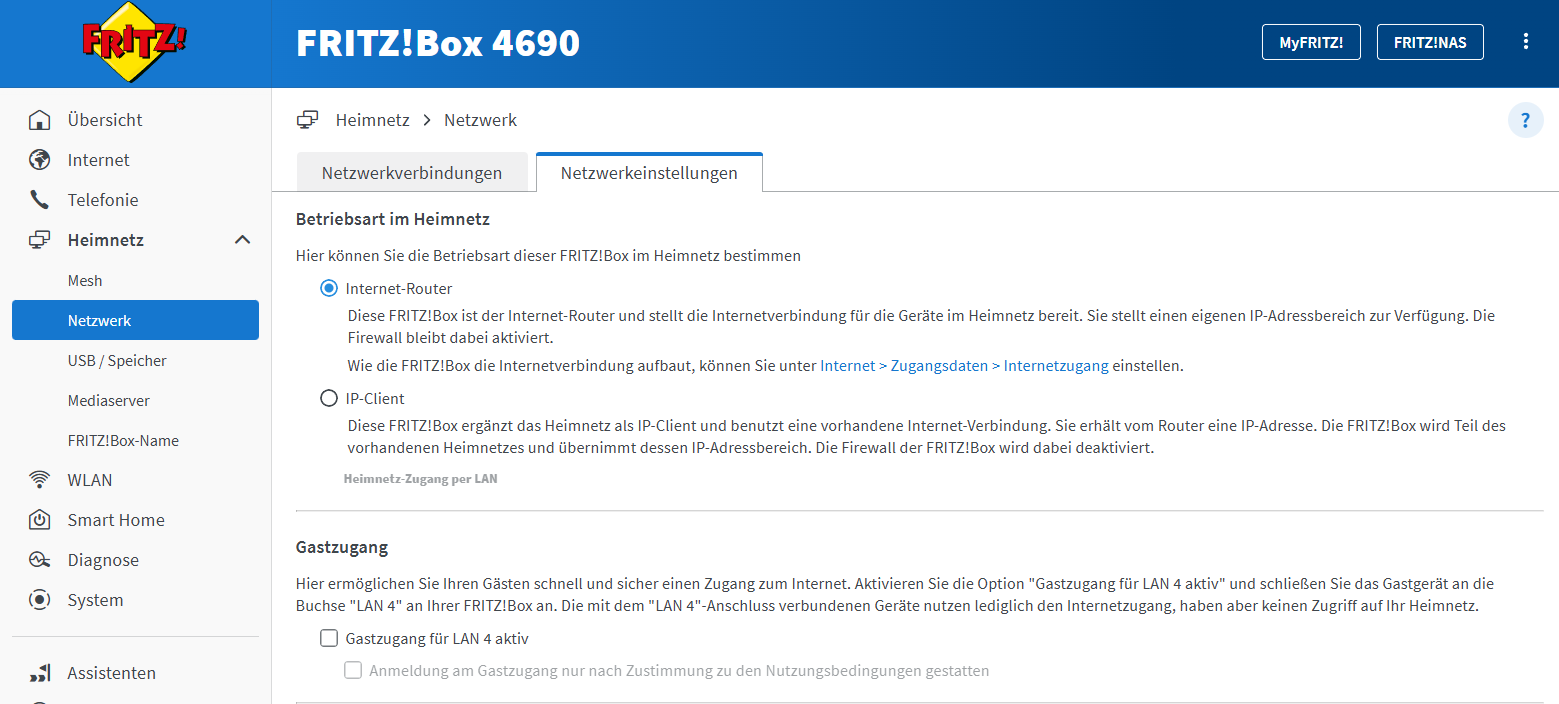Open FRITZ!Box-Name submenu item
The height and width of the screenshot is (704, 1559).
point(123,440)
